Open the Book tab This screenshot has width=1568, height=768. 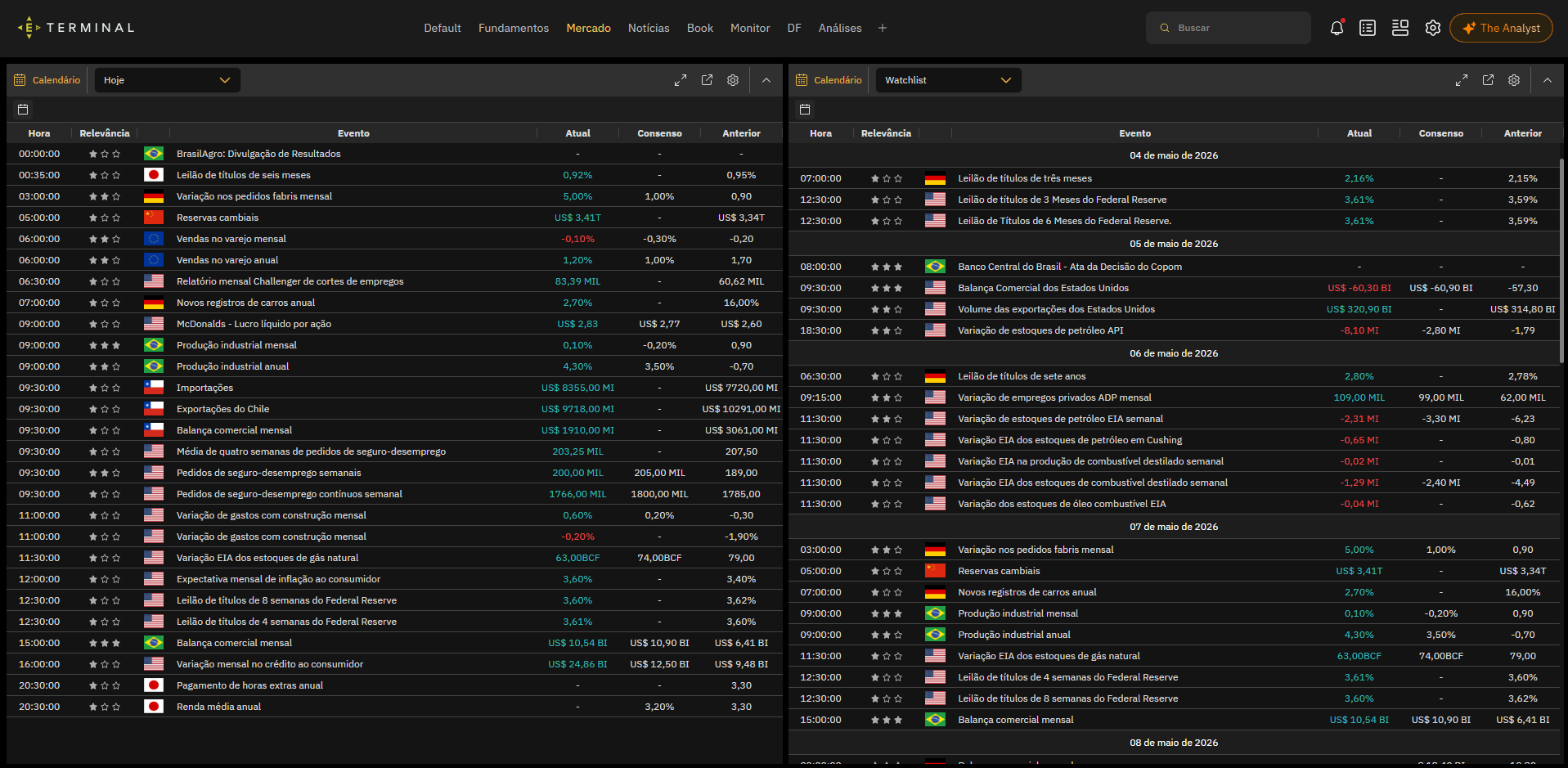(700, 28)
